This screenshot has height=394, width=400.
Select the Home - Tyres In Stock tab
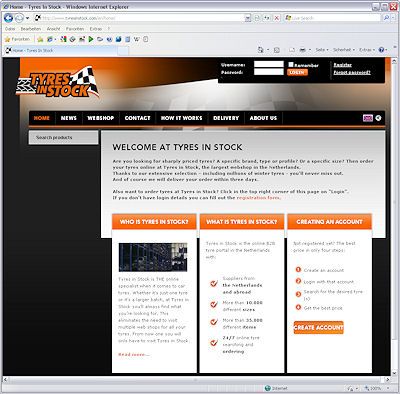(x=60, y=50)
